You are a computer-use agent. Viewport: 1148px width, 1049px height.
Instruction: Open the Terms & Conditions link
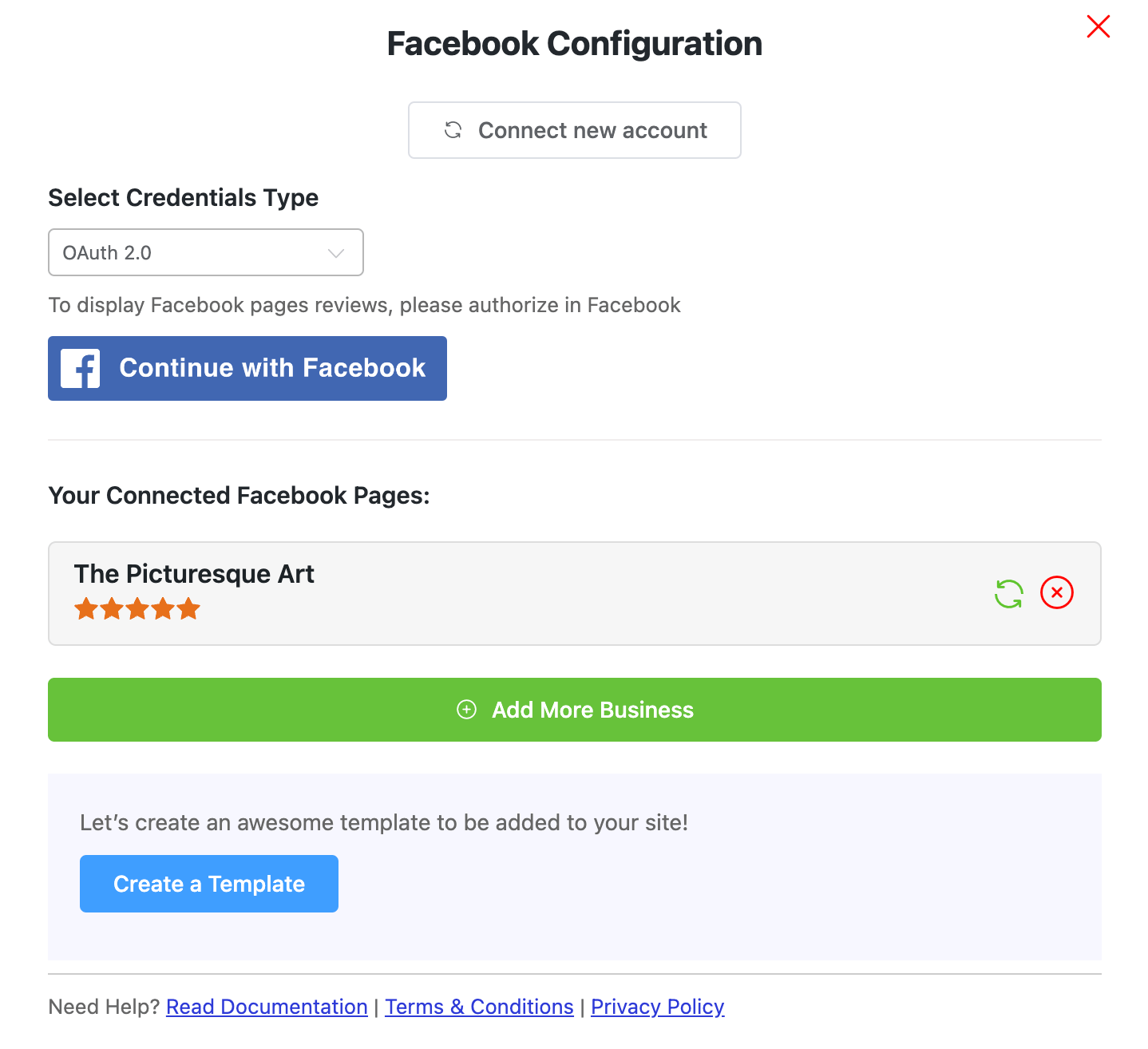pyautogui.click(x=479, y=1007)
